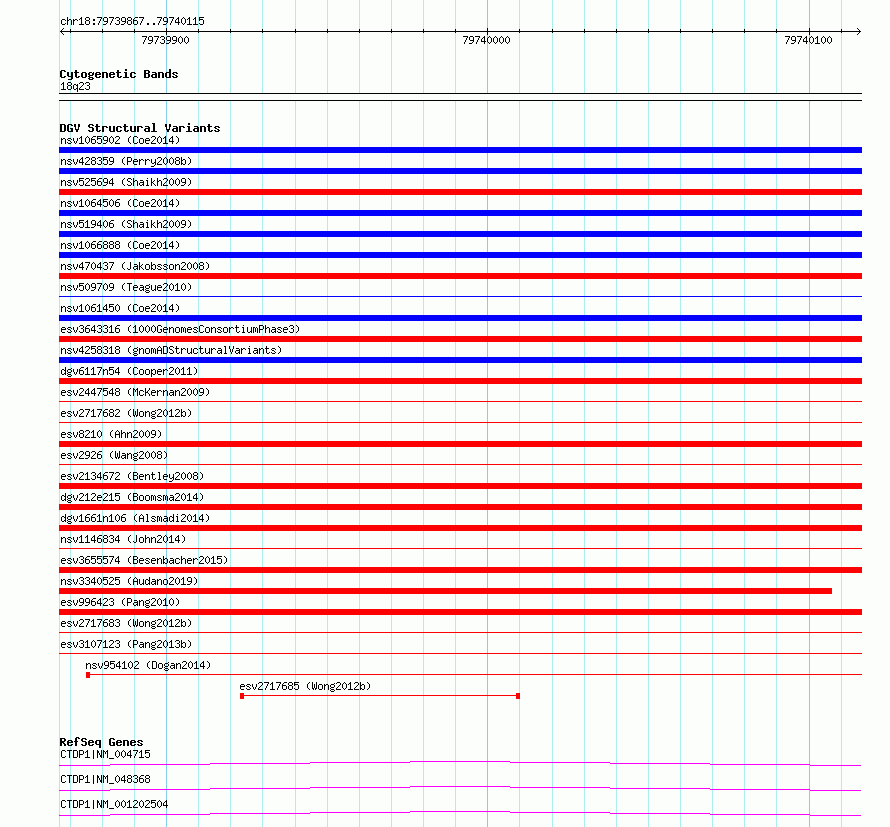Click the DGV Structural Variants track title
This screenshot has width=890, height=827.
pos(140,128)
